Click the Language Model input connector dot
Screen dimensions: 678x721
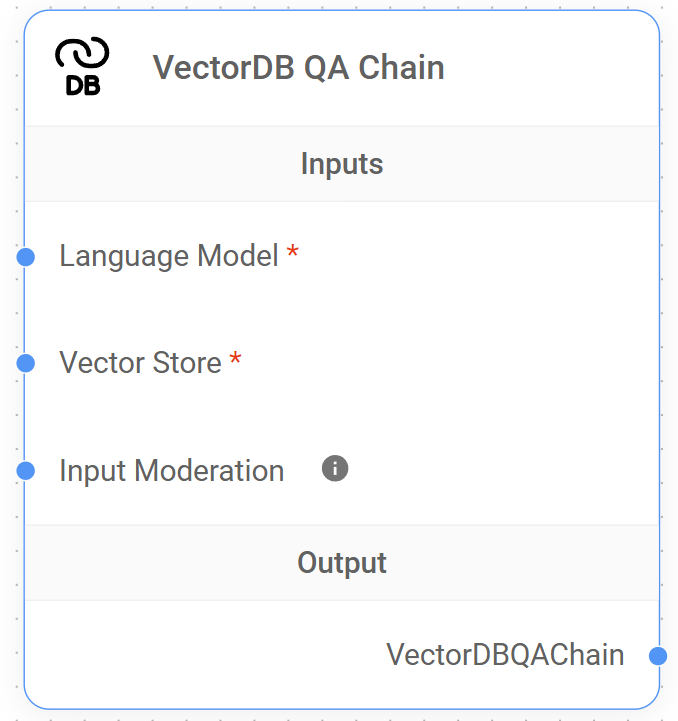pos(26,257)
